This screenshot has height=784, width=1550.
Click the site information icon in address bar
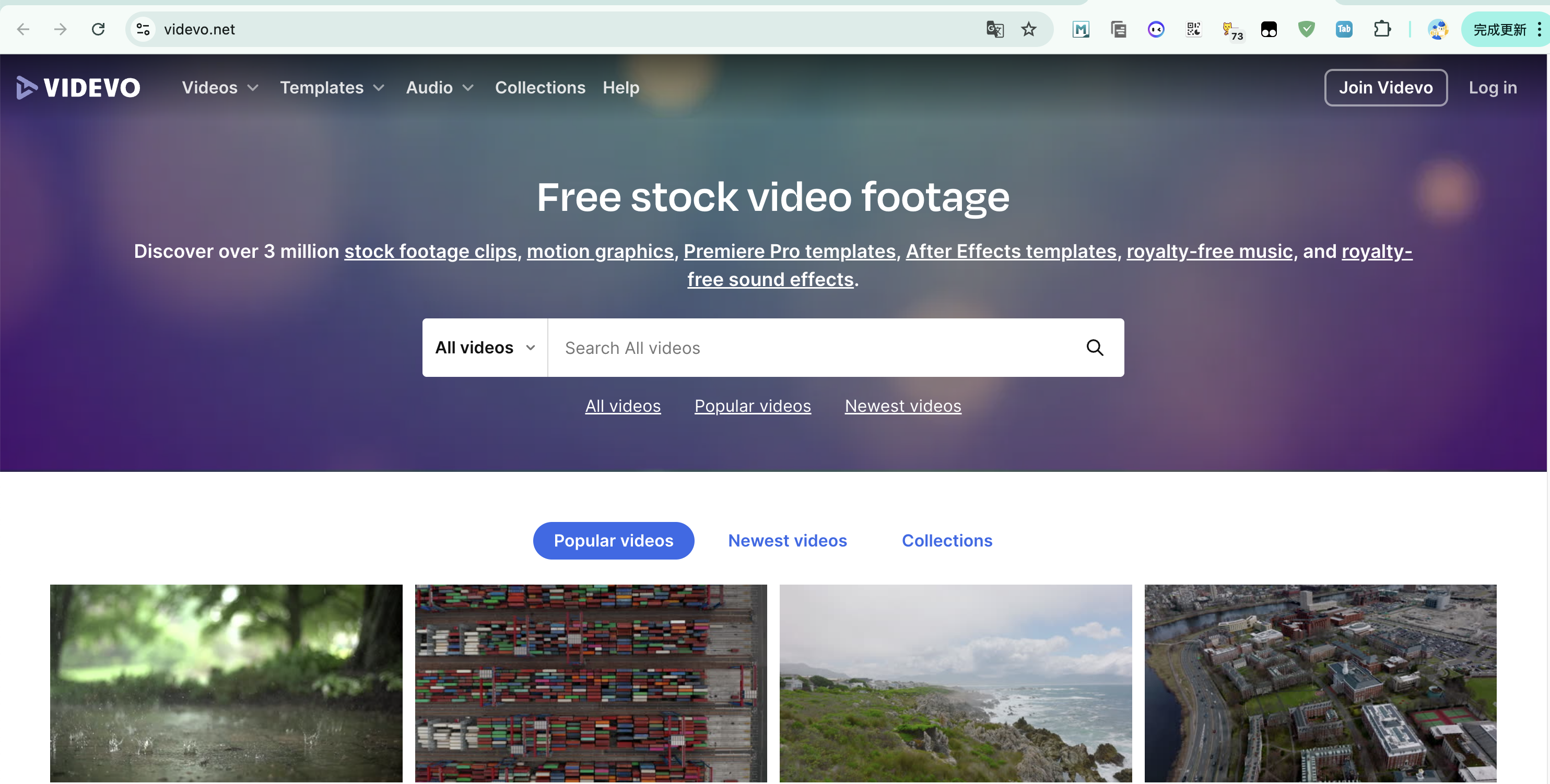pos(143,29)
